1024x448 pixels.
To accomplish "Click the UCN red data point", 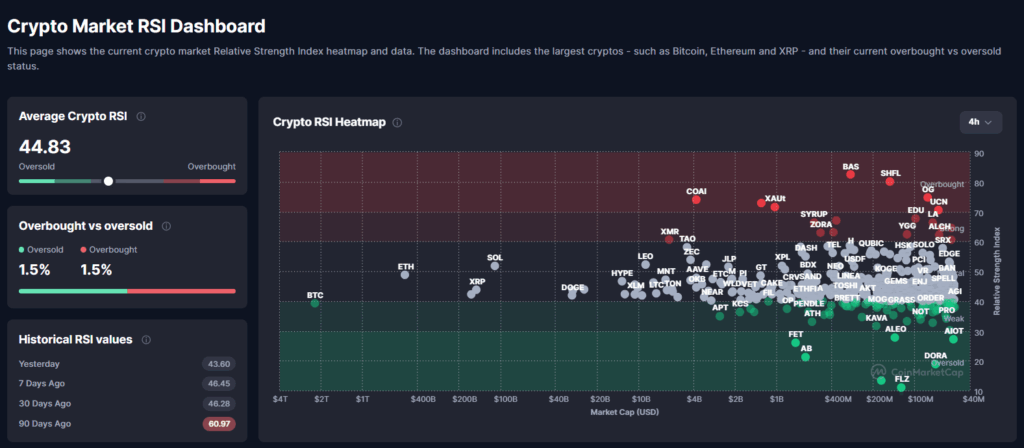I will point(938,210).
